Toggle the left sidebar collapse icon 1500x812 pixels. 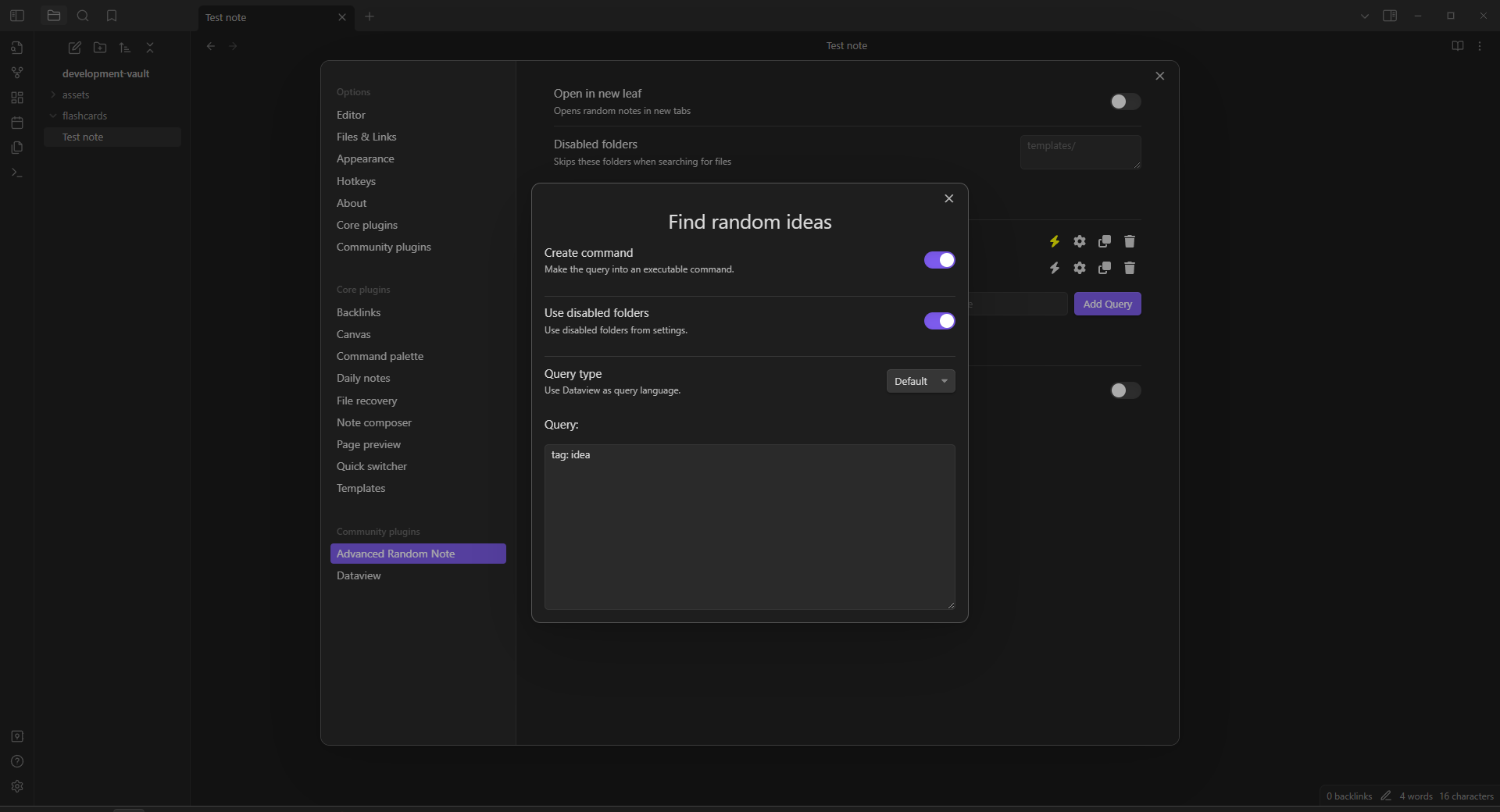[x=17, y=16]
